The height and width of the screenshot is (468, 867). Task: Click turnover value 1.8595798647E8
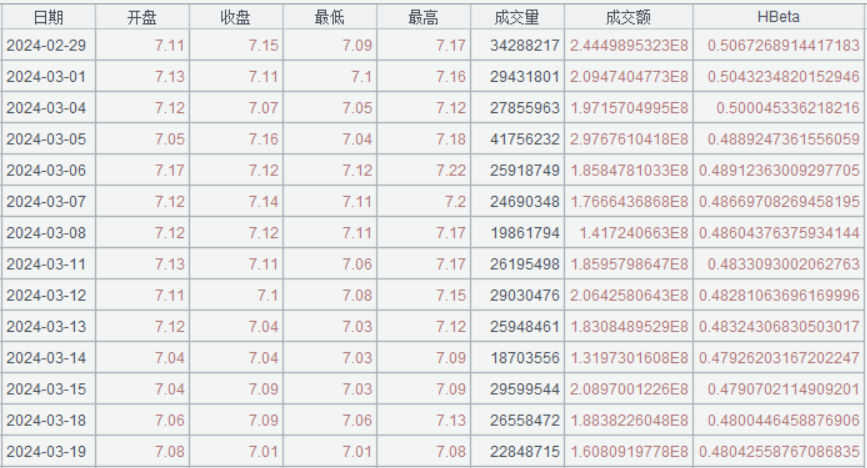coord(629,264)
